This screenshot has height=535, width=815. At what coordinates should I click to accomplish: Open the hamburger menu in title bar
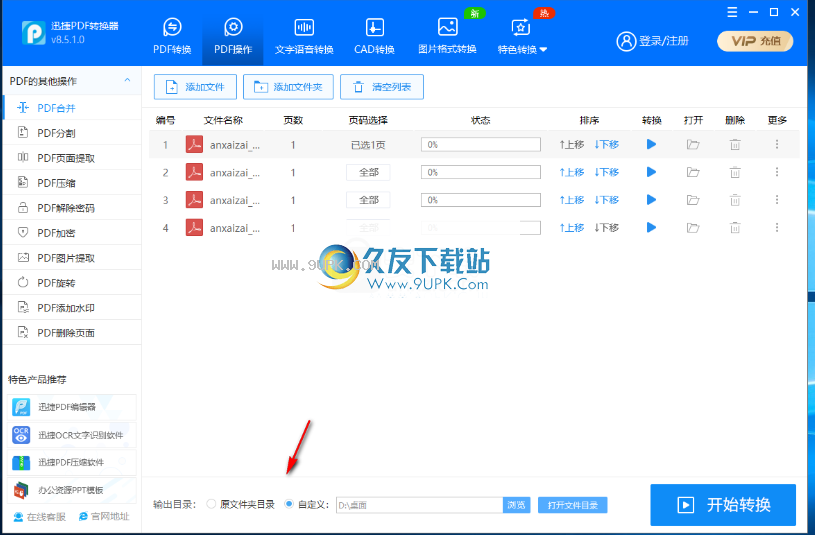pos(732,12)
